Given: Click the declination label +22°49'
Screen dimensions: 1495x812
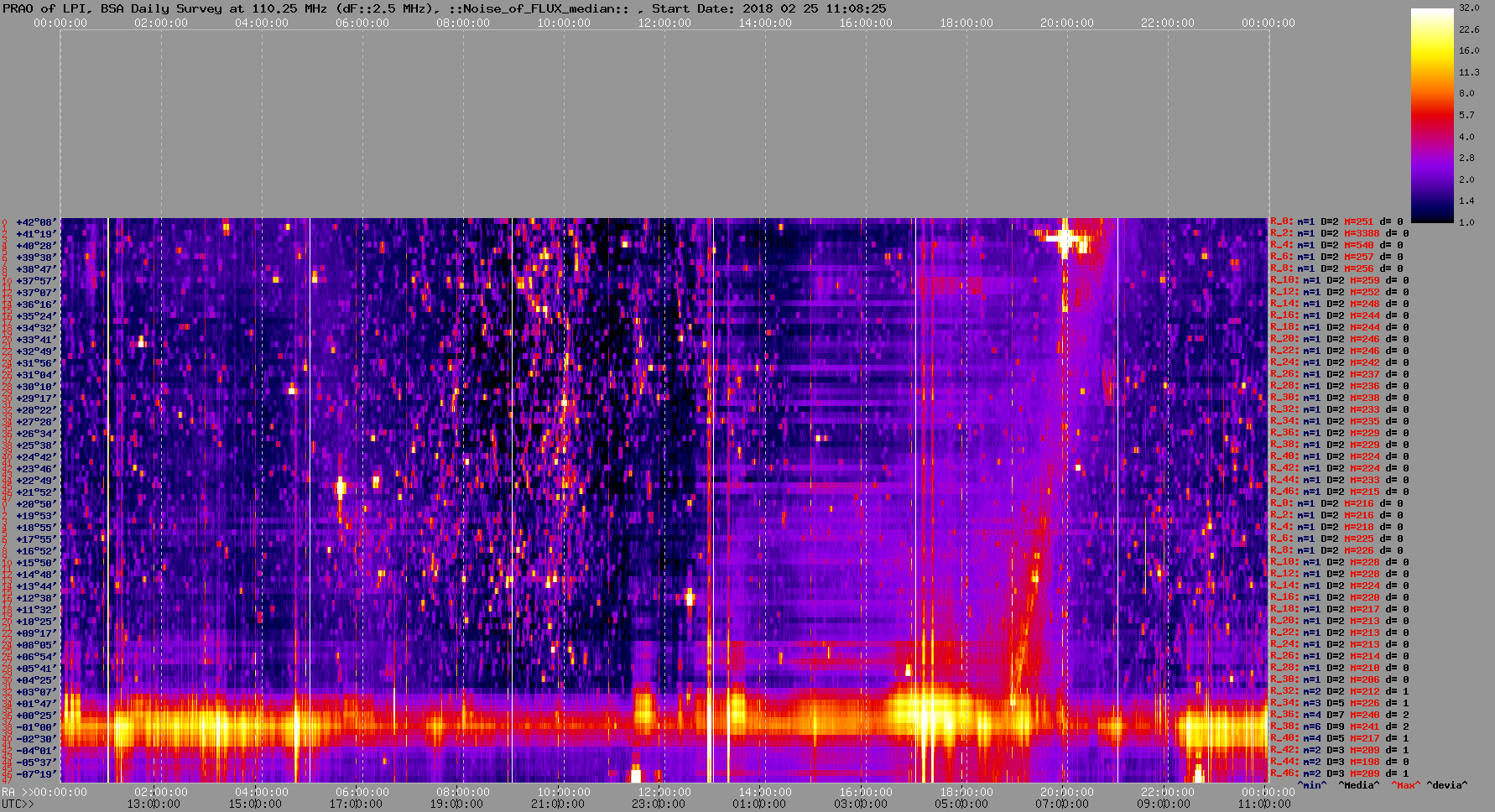Looking at the screenshot, I should click(x=36, y=481).
